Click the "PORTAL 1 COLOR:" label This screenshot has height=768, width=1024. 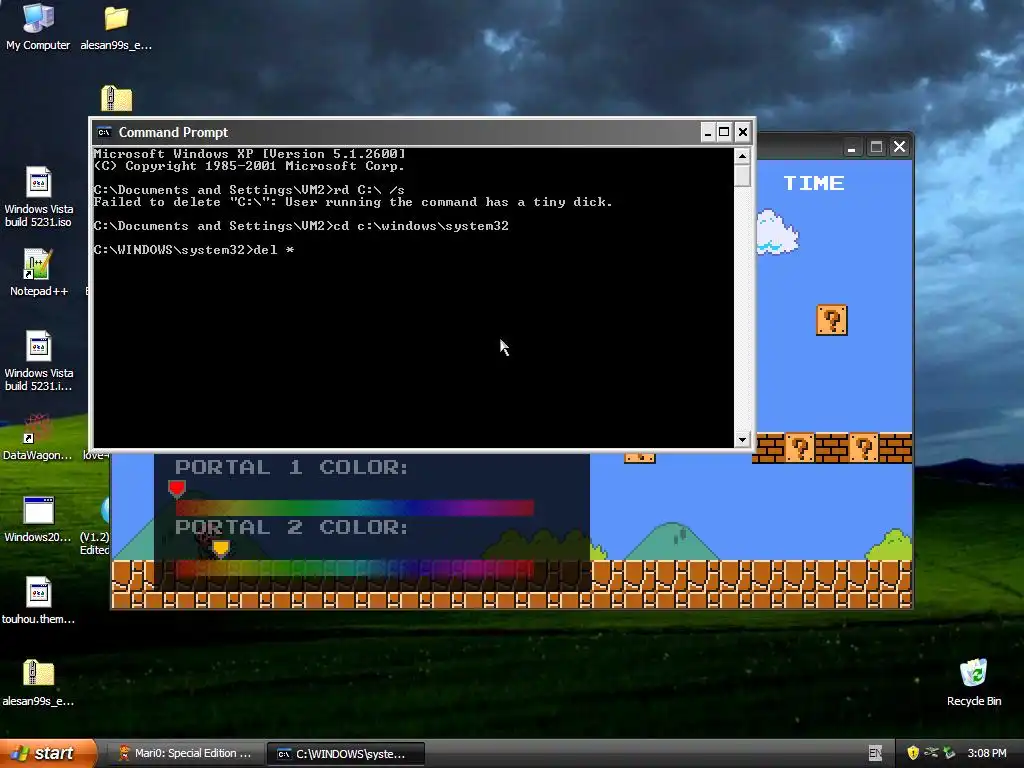point(291,467)
